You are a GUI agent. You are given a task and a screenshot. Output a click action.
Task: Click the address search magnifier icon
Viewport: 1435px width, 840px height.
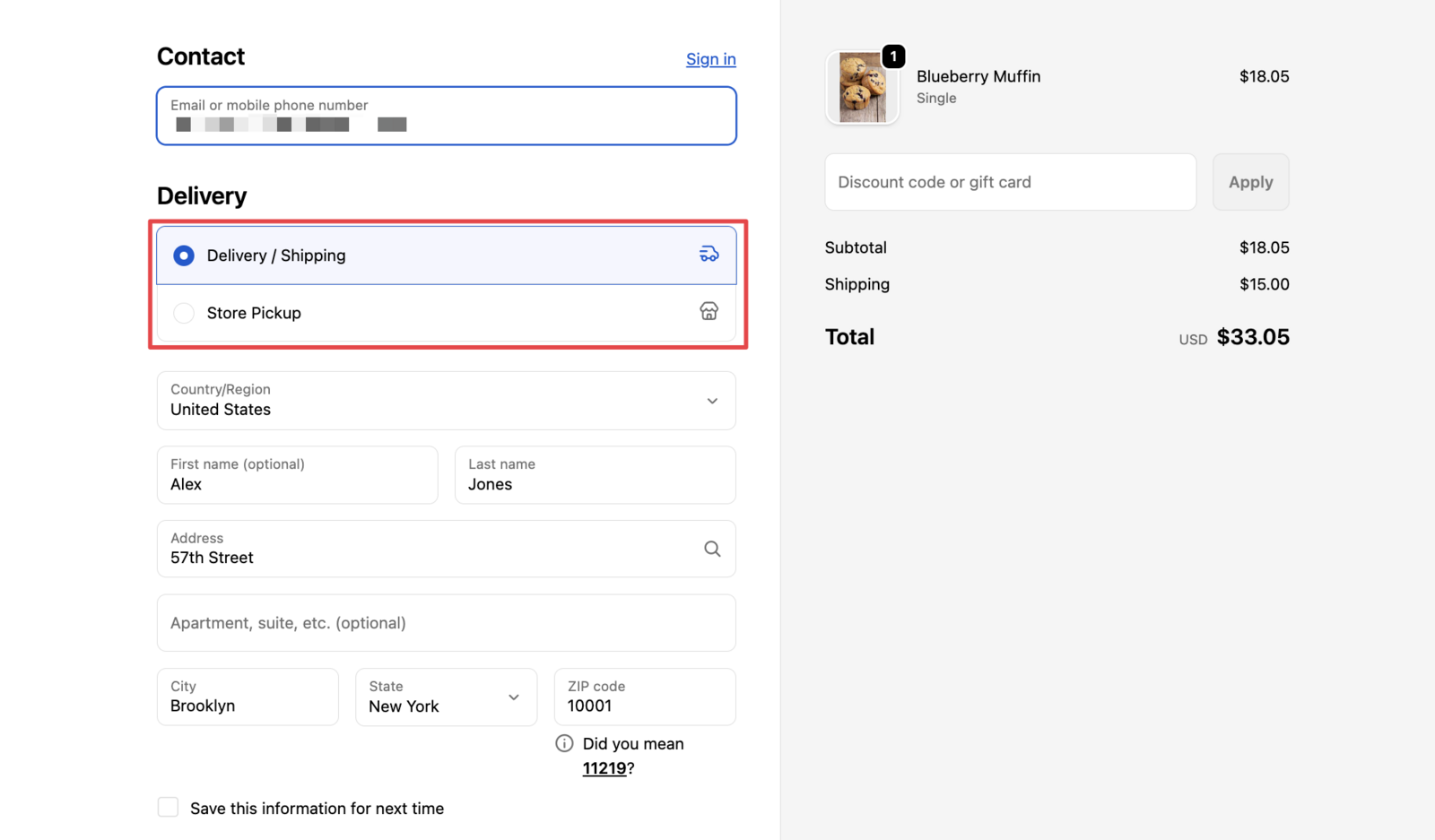click(712, 549)
